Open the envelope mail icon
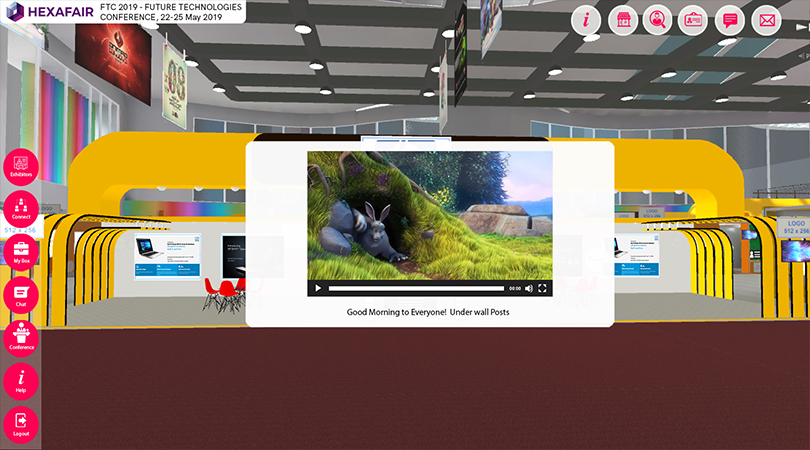This screenshot has height=450, width=810. (x=767, y=20)
